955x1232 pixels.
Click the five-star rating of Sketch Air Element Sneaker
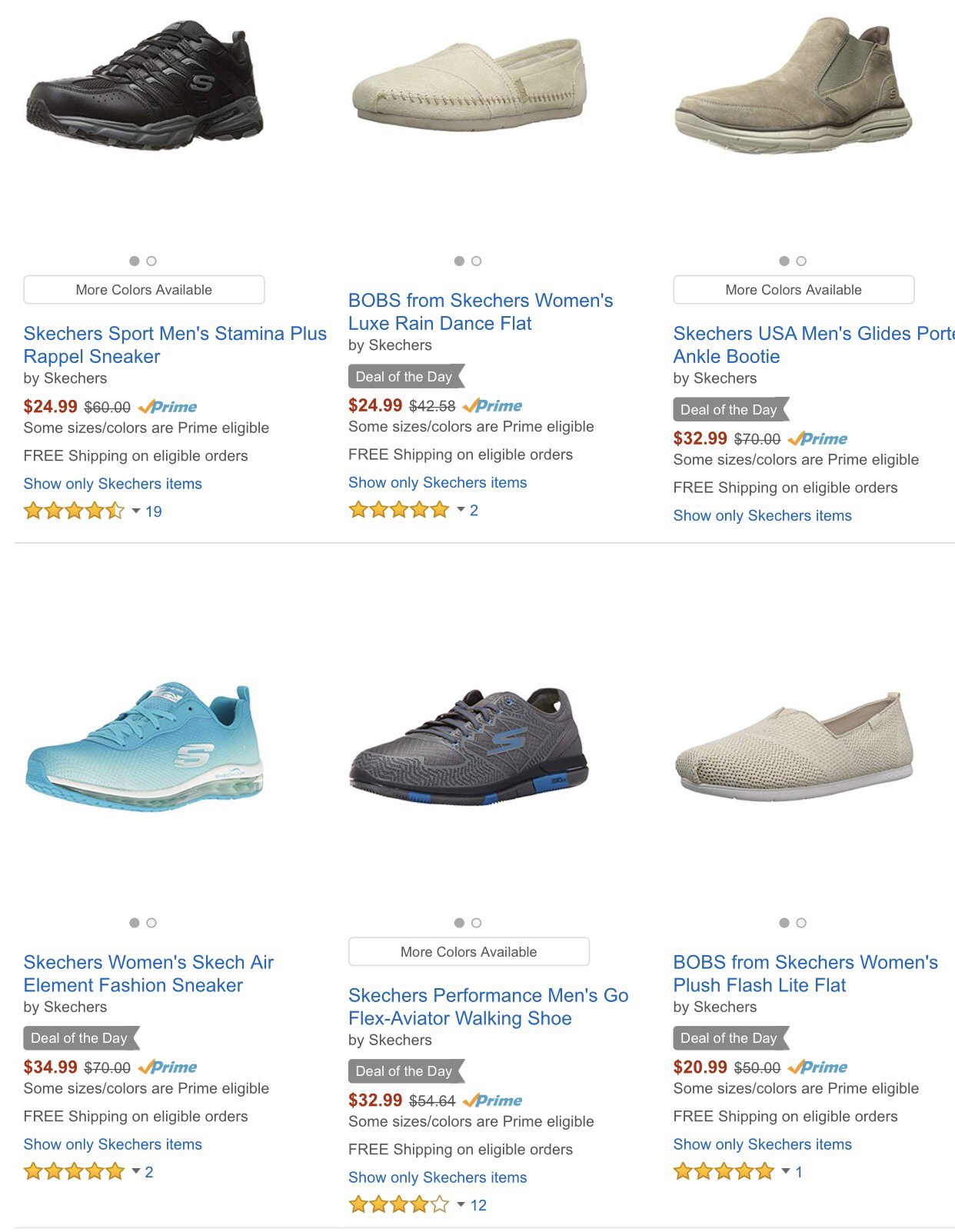(74, 1172)
